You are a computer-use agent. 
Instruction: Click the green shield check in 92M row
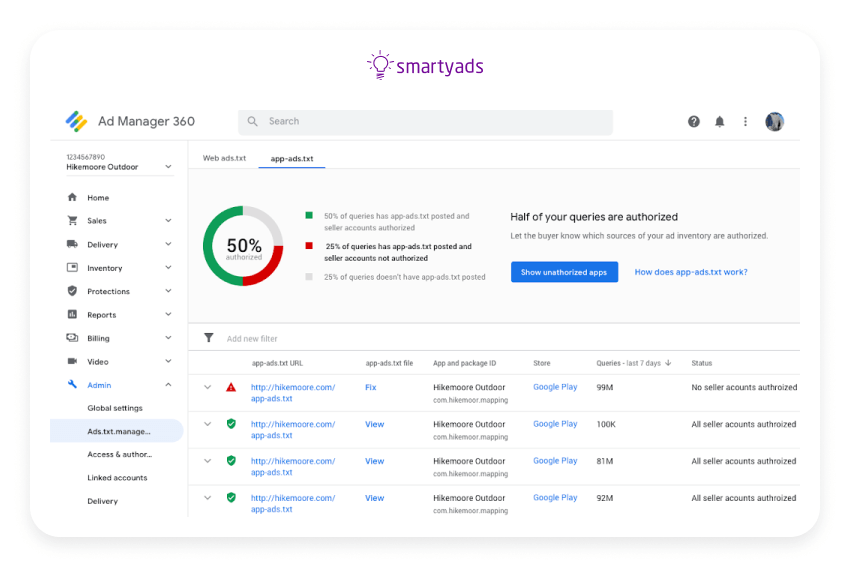coord(231,498)
